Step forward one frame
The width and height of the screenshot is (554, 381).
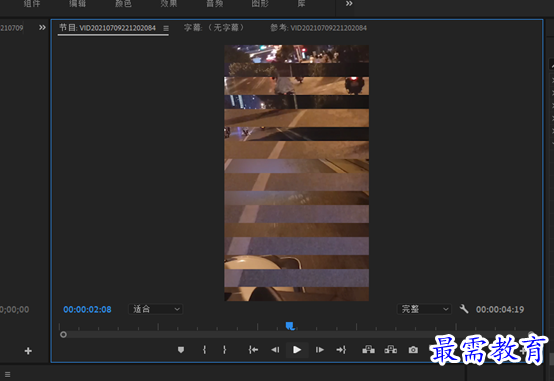319,350
